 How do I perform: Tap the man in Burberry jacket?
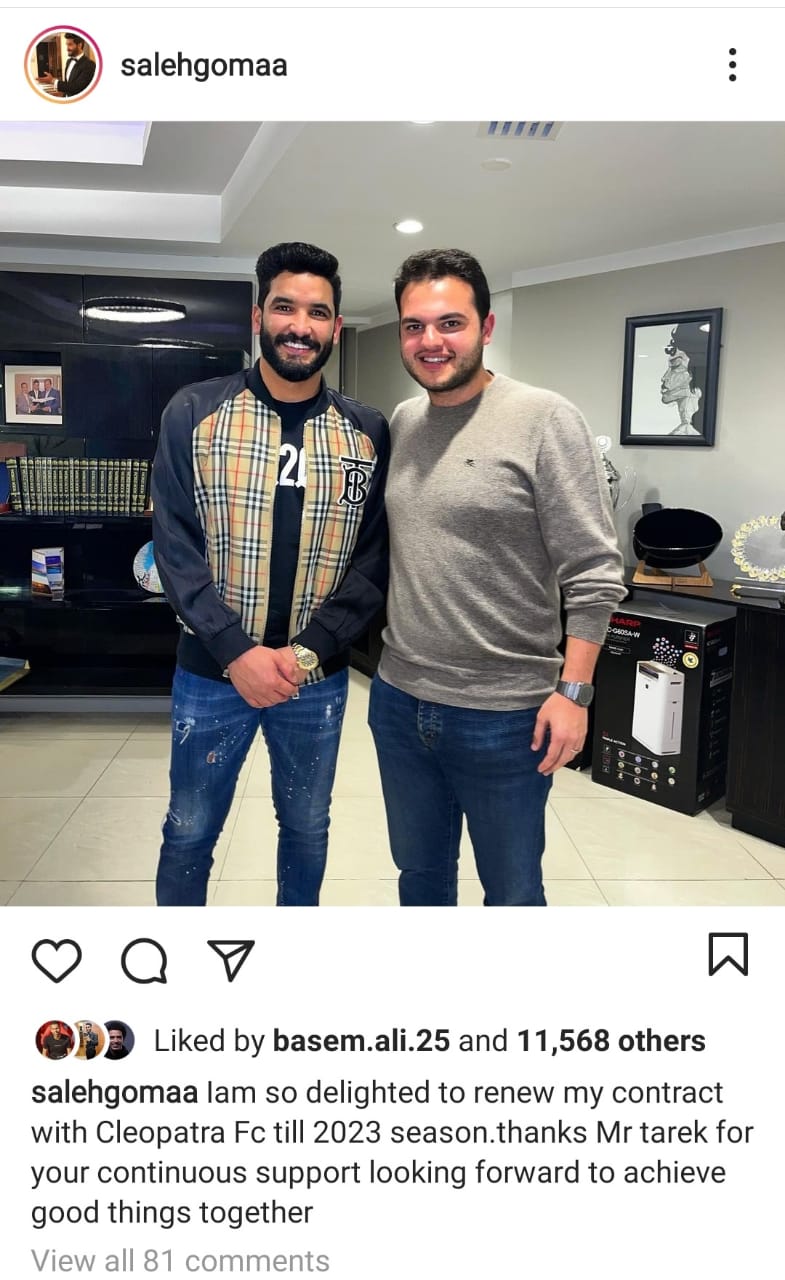coord(268,570)
